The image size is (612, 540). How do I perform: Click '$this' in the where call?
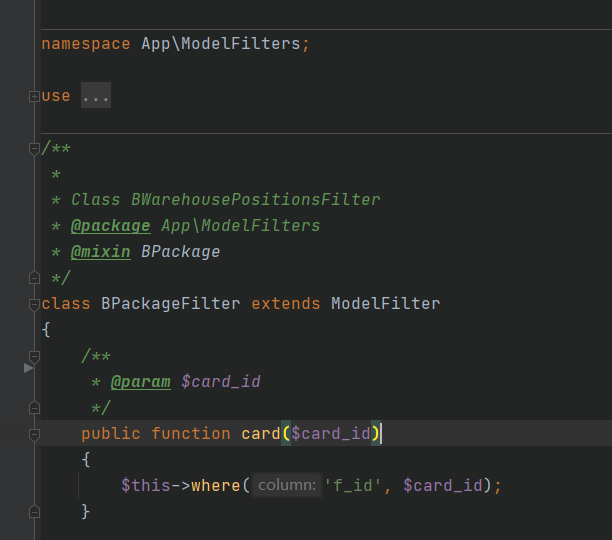click(x=146, y=485)
